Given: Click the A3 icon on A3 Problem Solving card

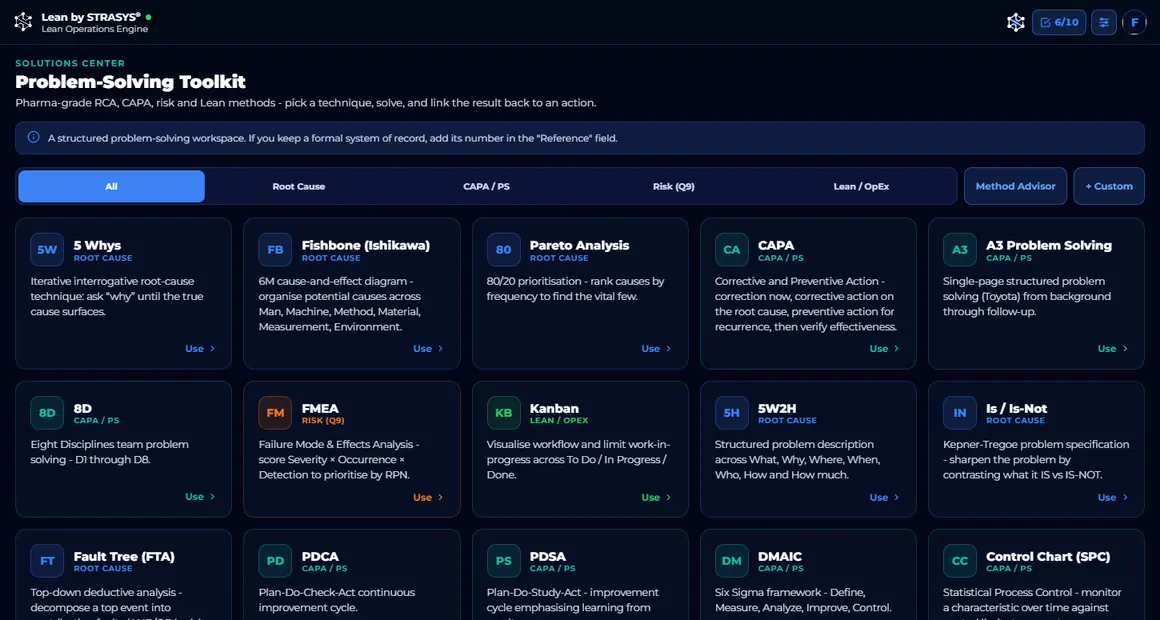Looking at the screenshot, I should point(960,249).
